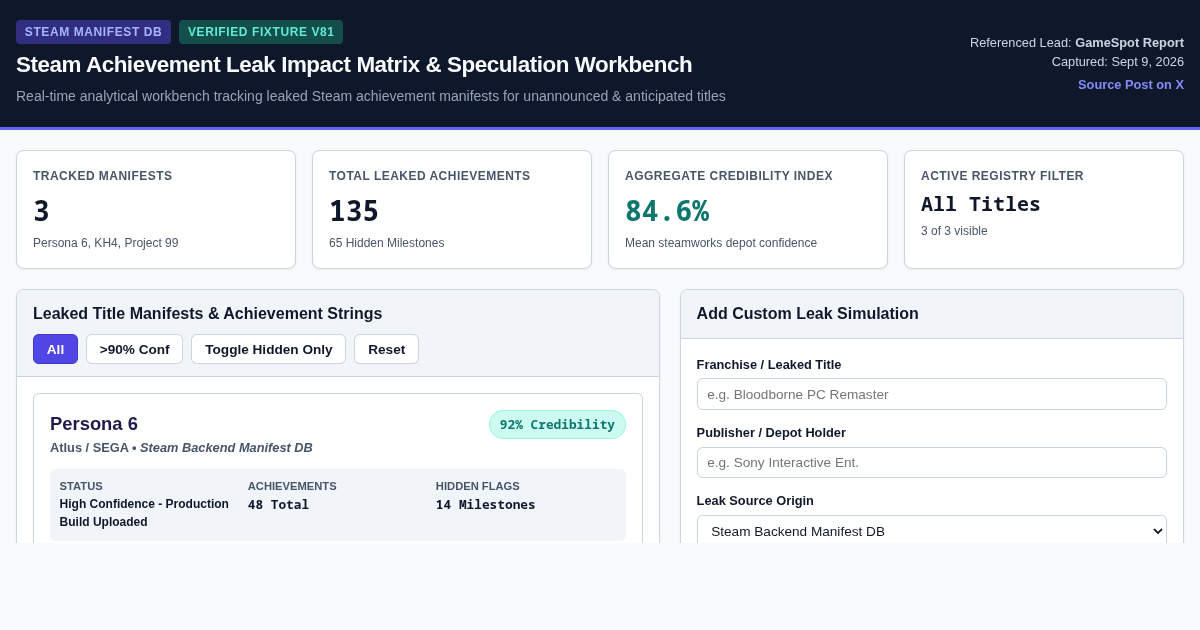Screen dimensions: 1200x630
Task: Click the 3 of 3 visible text
Action: click(954, 231)
